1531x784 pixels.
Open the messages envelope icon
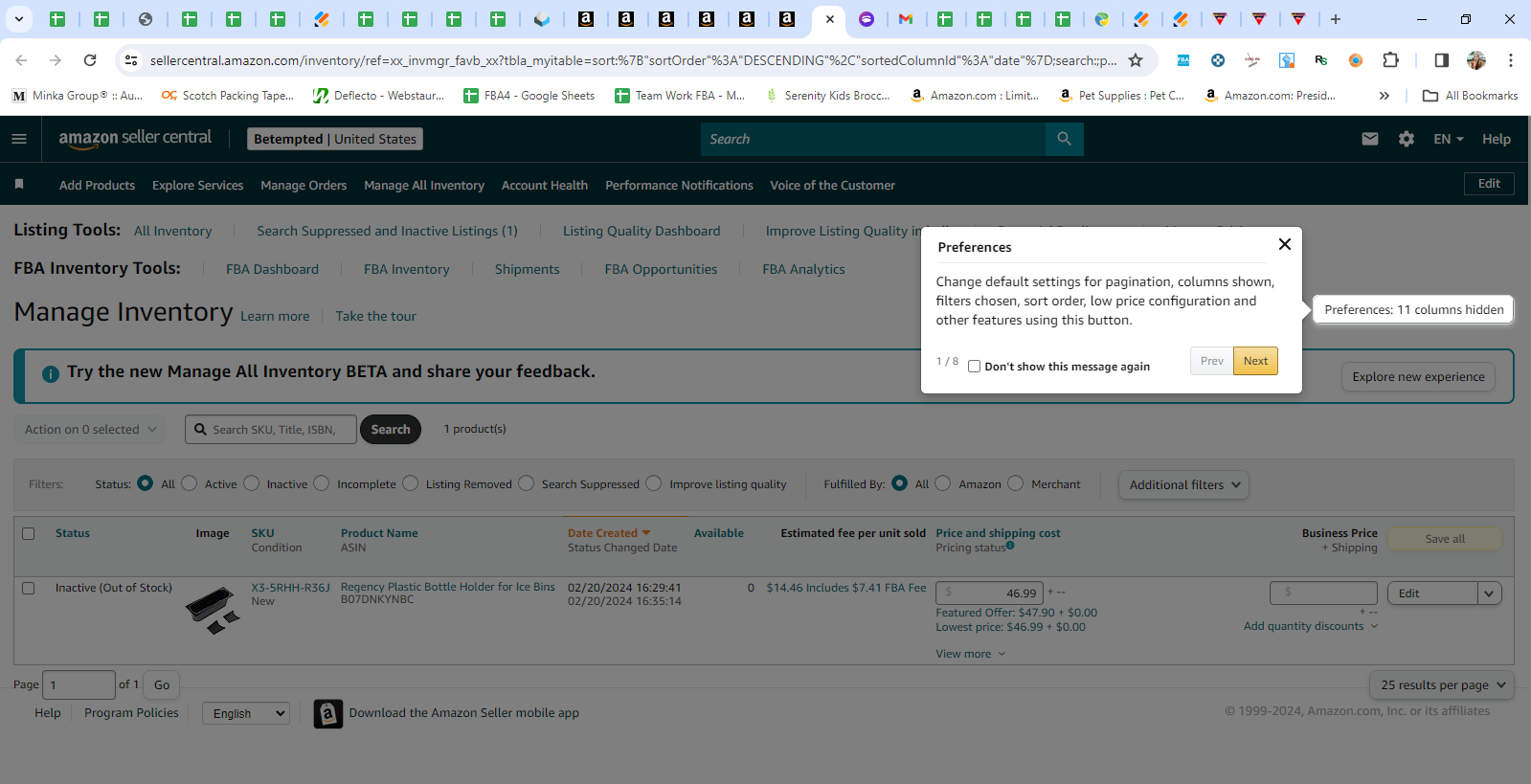coord(1370,139)
